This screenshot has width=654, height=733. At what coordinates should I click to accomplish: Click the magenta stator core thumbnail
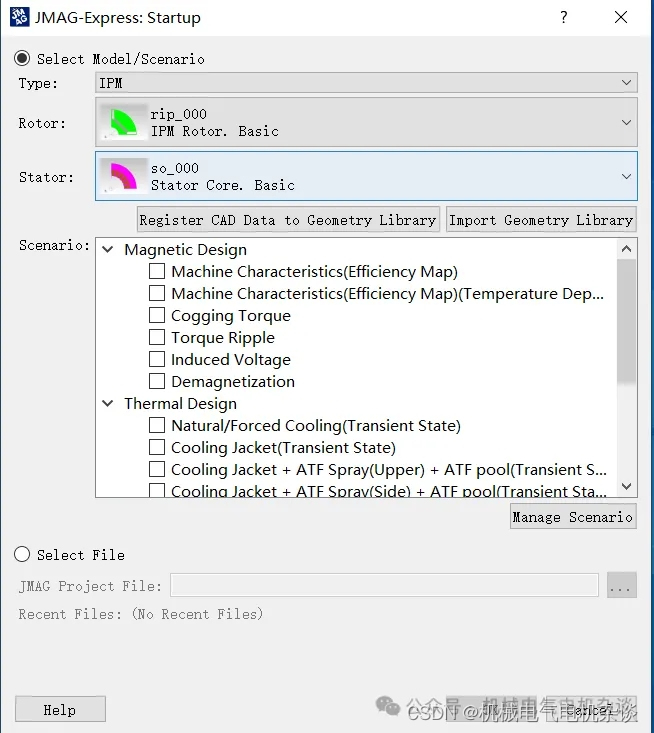[x=123, y=176]
